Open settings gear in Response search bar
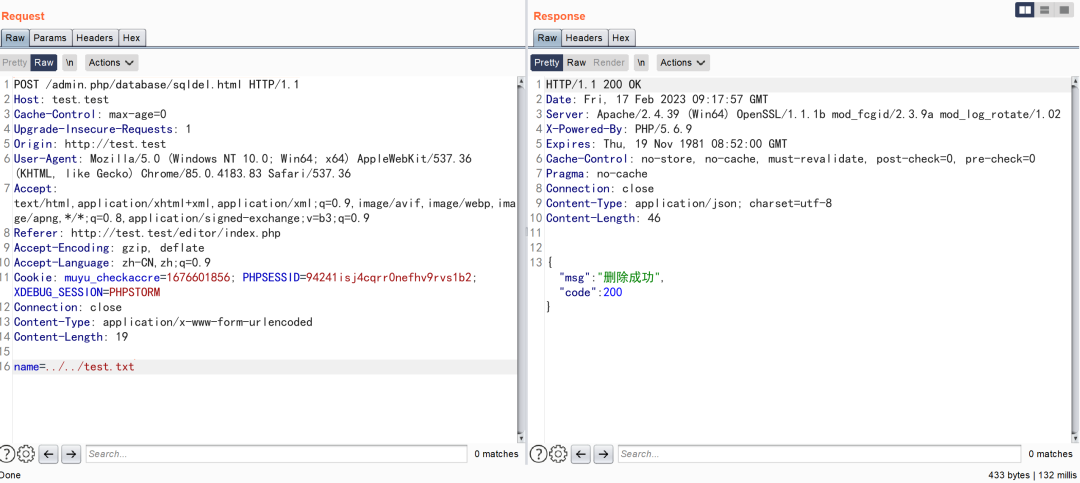Viewport: 1080px width, 483px height. tap(558, 453)
